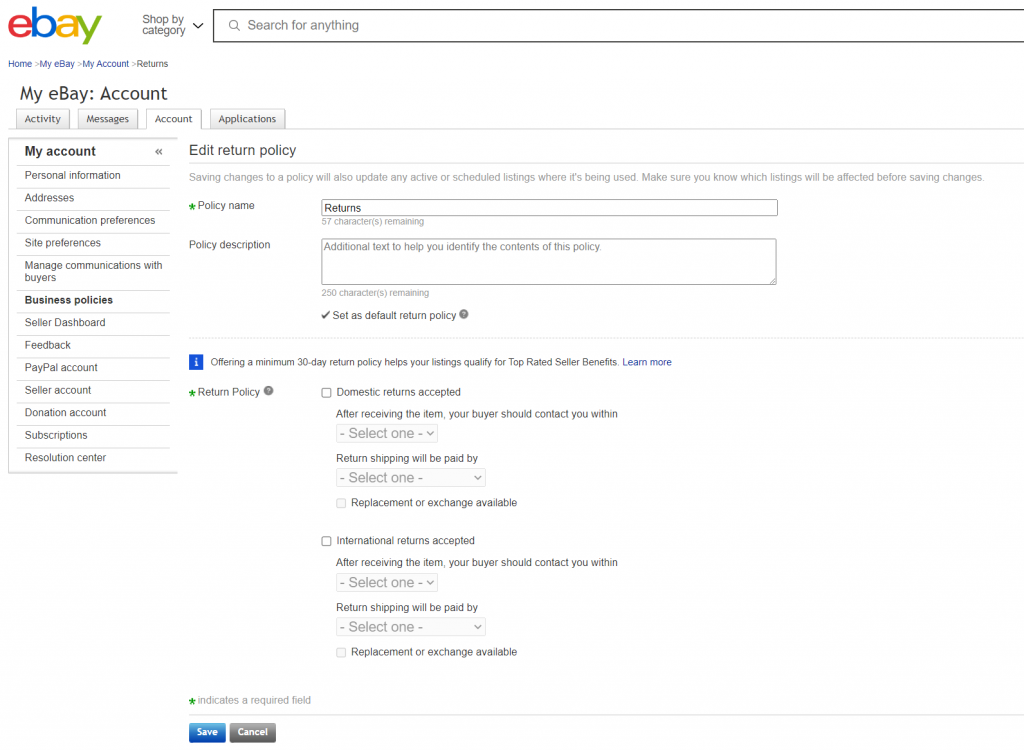Screen dimensions: 1024x750
Task: Open domestic contact within dropdown
Action: (387, 433)
